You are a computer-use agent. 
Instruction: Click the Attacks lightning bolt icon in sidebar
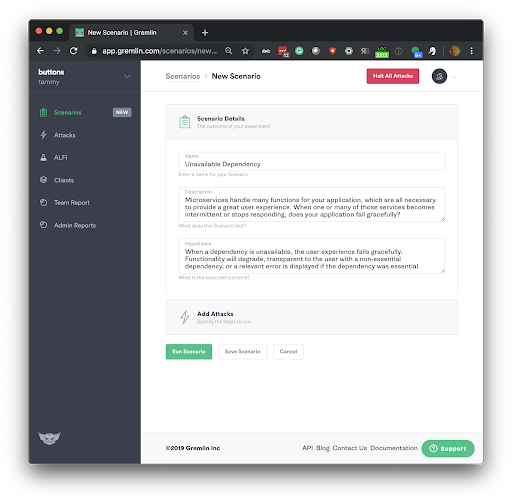(43, 135)
